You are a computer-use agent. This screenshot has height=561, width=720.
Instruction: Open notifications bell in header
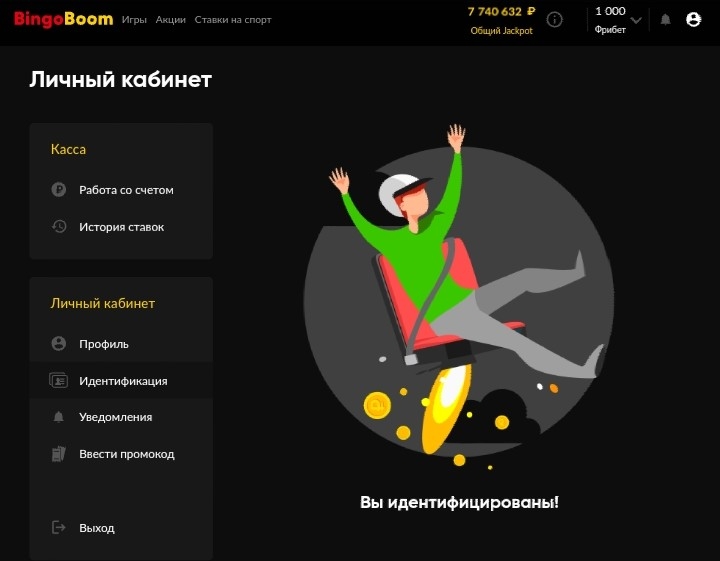coord(665,20)
